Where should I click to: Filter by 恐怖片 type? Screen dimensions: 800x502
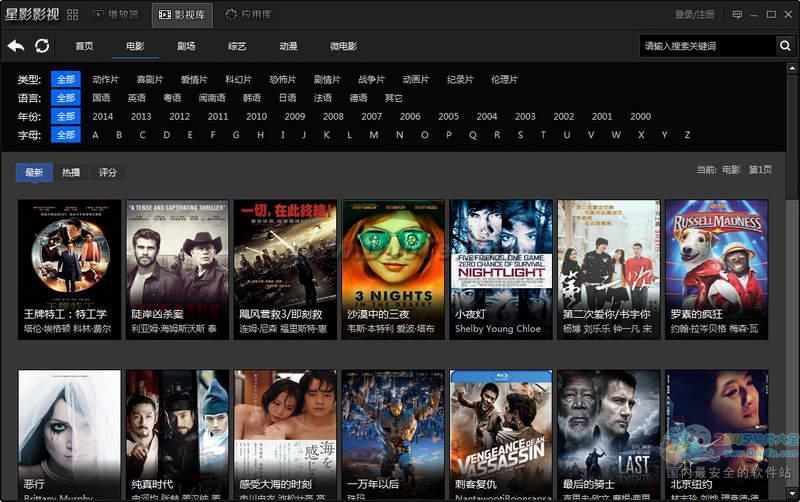click(x=283, y=79)
